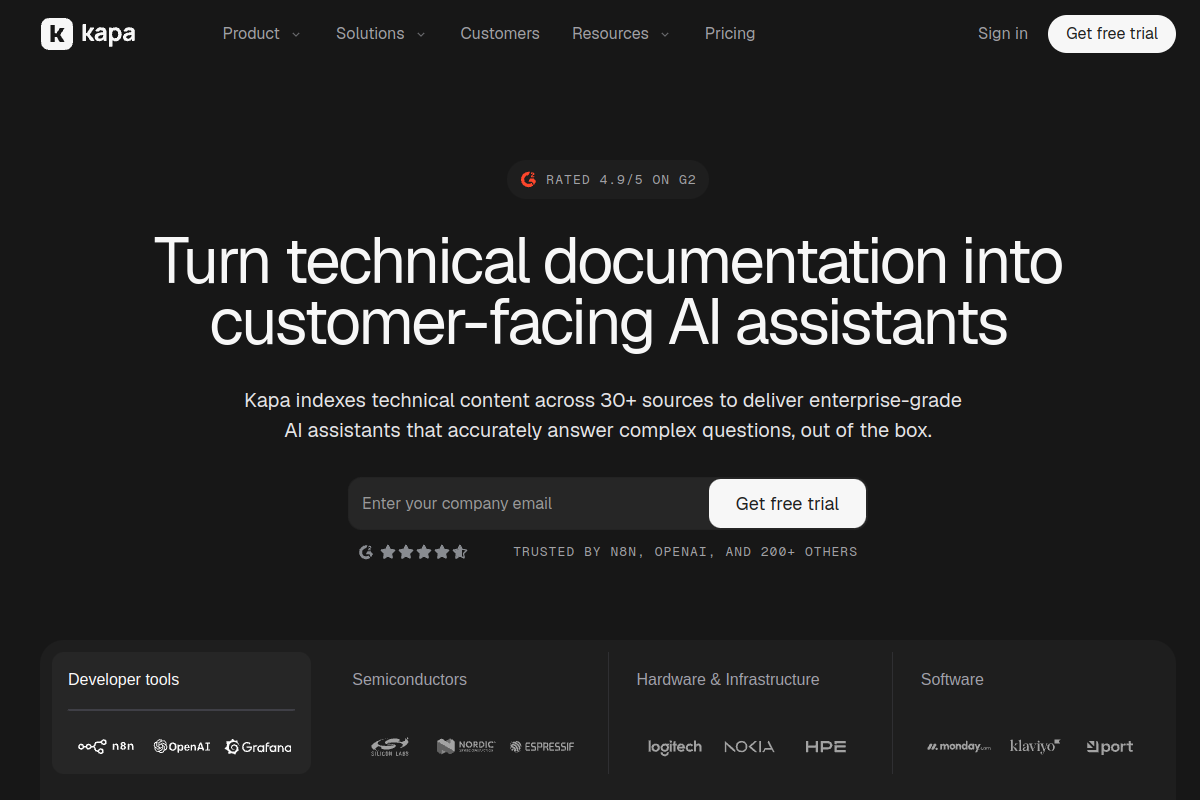Click the Klaviyo logo
1200x800 pixels.
[x=1035, y=746]
